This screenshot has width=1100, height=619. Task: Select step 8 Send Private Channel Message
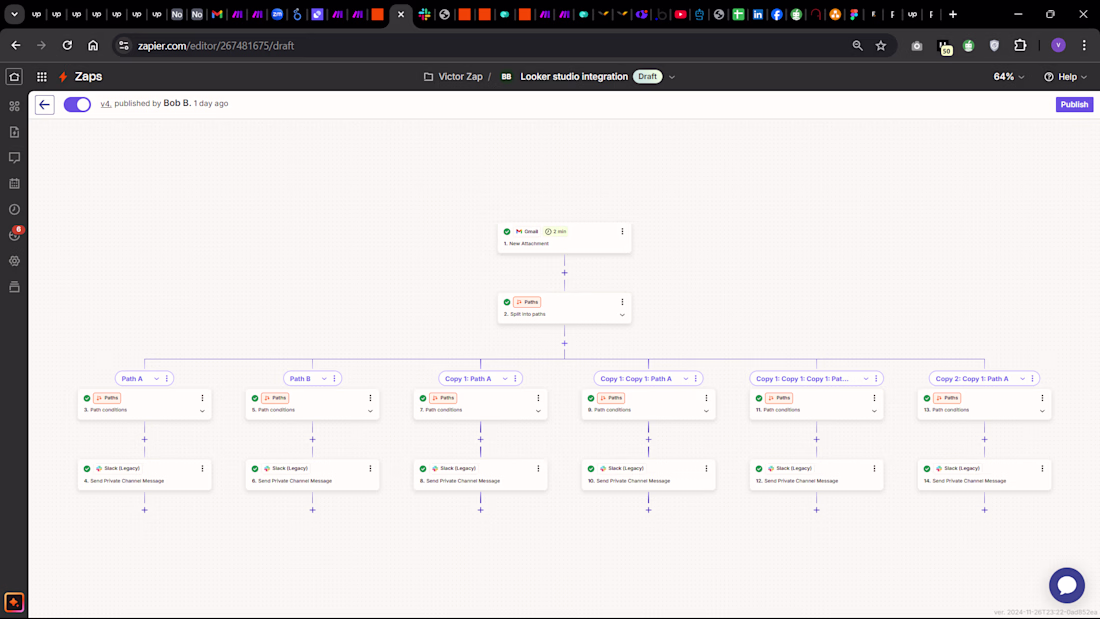pos(481,475)
